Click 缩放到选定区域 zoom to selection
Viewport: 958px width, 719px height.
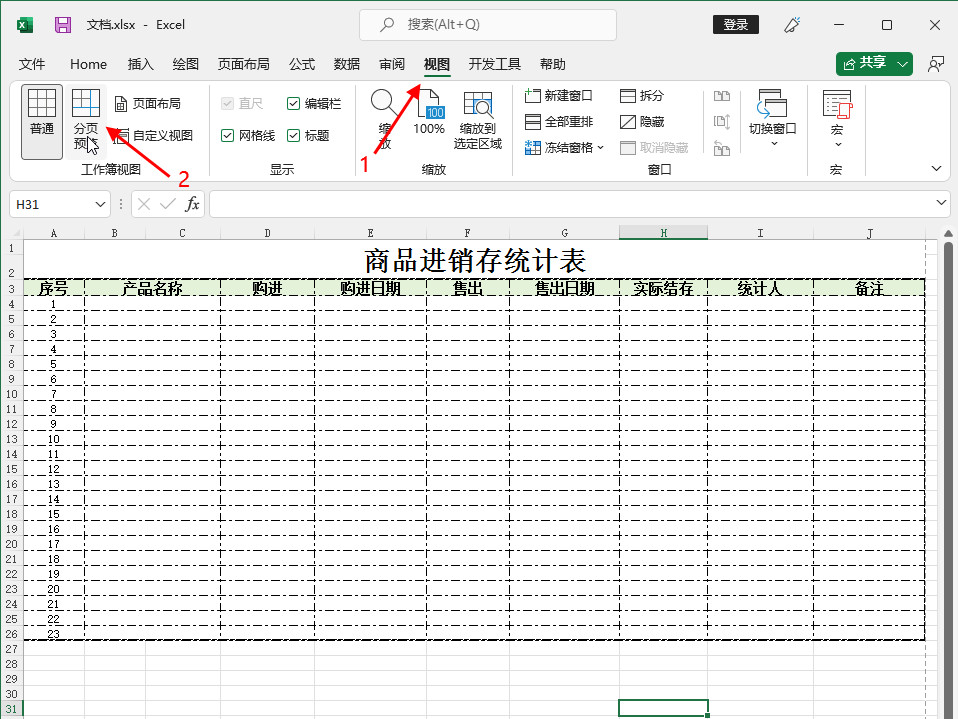[478, 120]
